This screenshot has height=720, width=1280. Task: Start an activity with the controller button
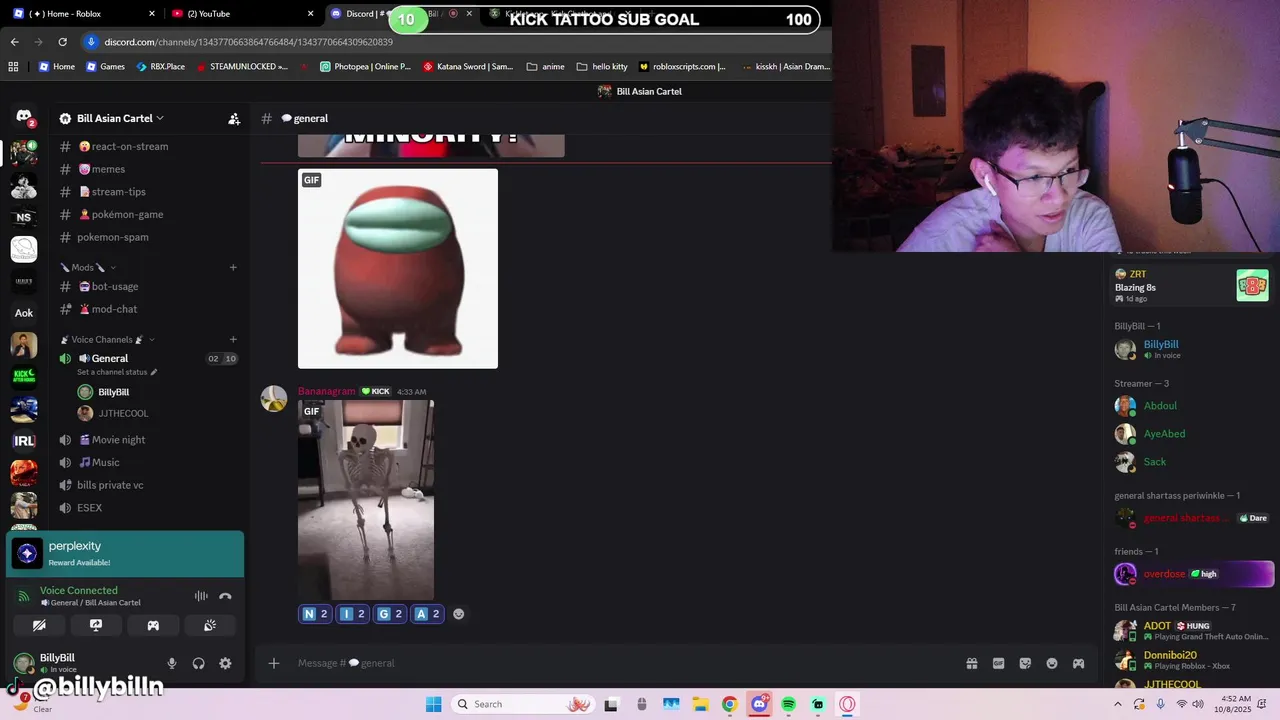(x=153, y=625)
